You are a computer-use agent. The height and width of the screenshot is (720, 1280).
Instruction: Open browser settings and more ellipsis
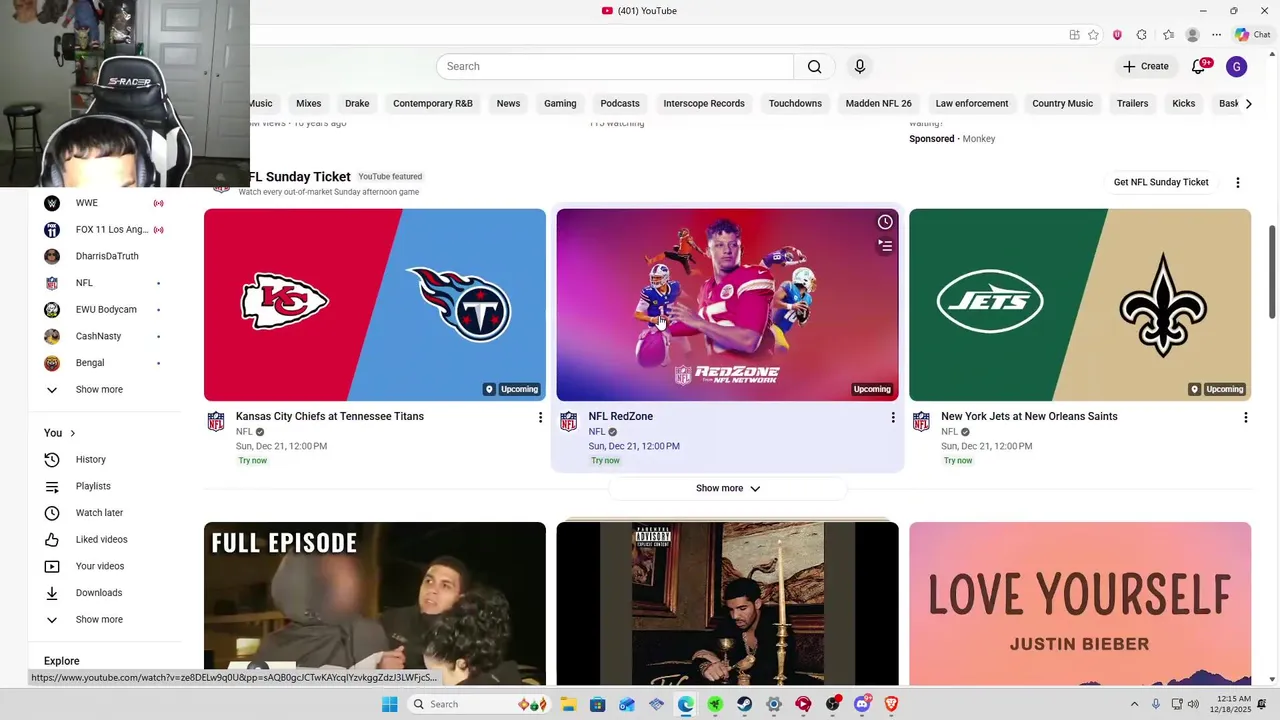1216,35
